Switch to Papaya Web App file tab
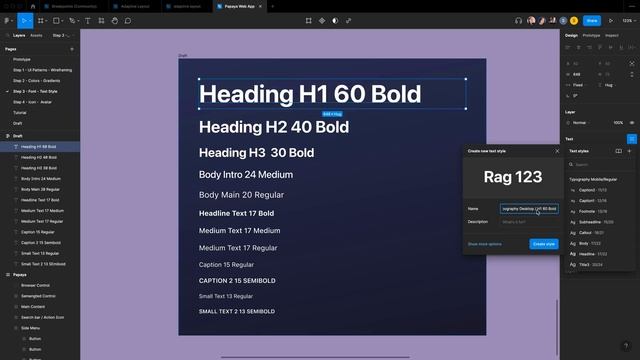640x360 pixels. (x=240, y=7)
